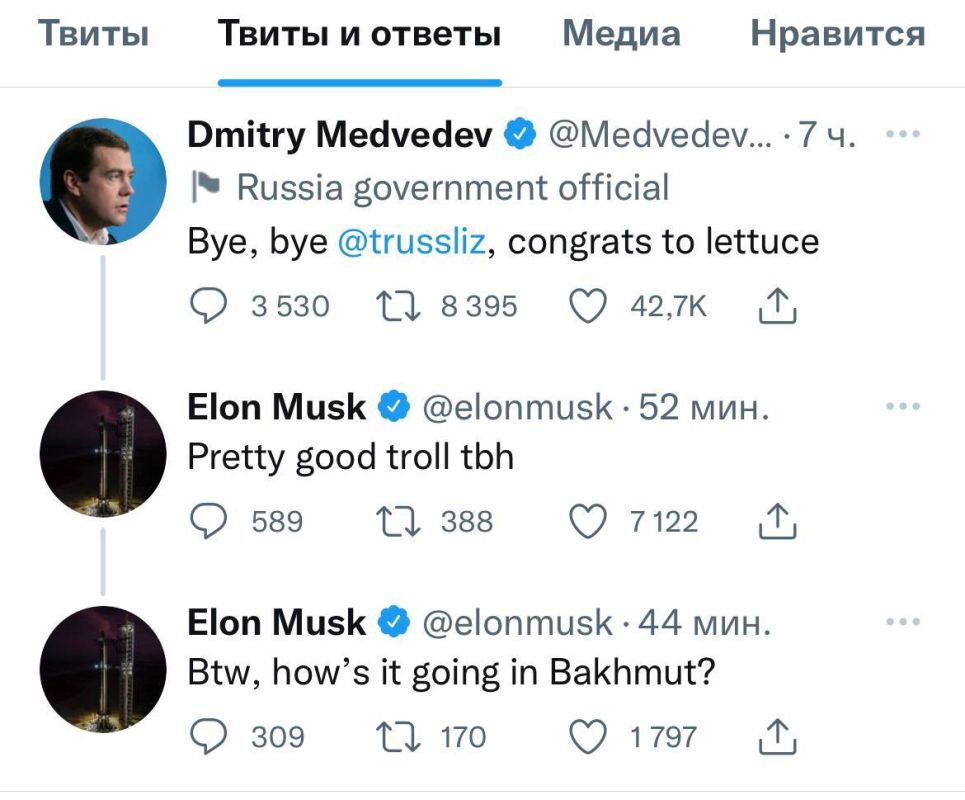Switch to the Медиа tab
Image resolution: width=965 pixels, height=800 pixels.
click(x=621, y=33)
